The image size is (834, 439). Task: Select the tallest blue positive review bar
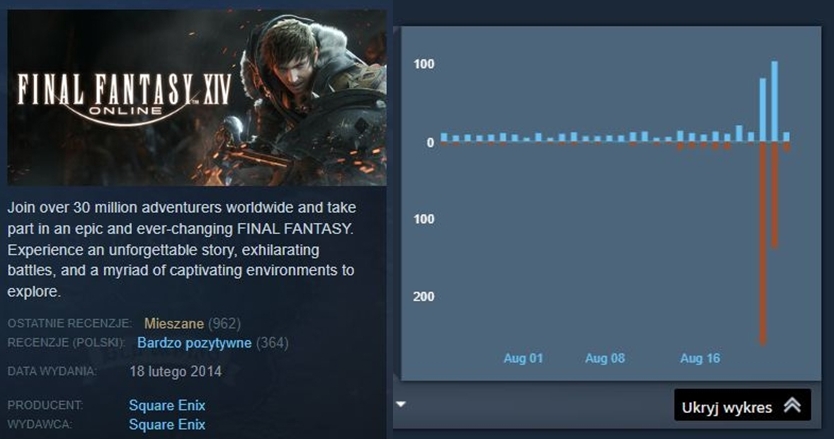pos(774,102)
